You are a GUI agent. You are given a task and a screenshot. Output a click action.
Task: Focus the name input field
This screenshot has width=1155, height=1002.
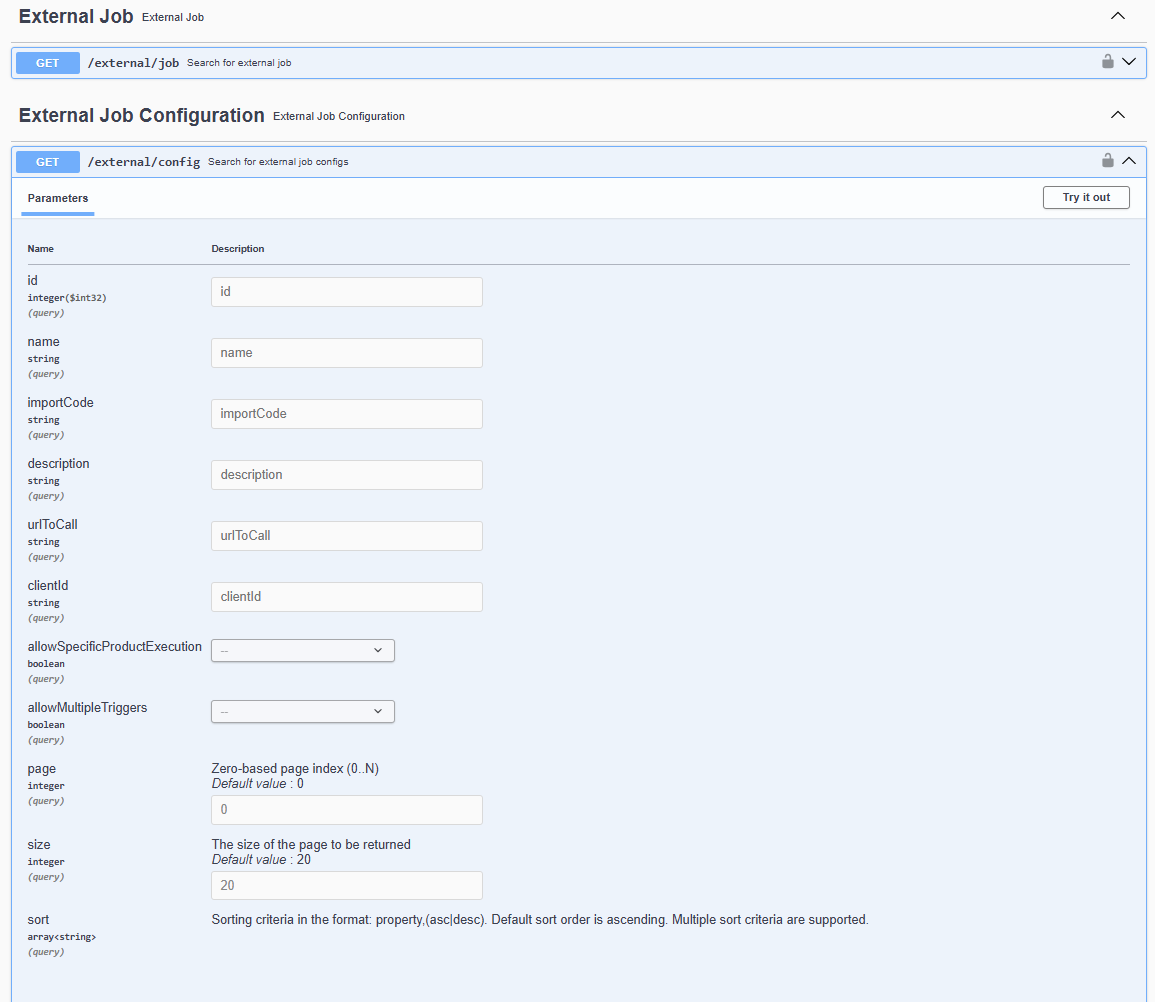[346, 353]
